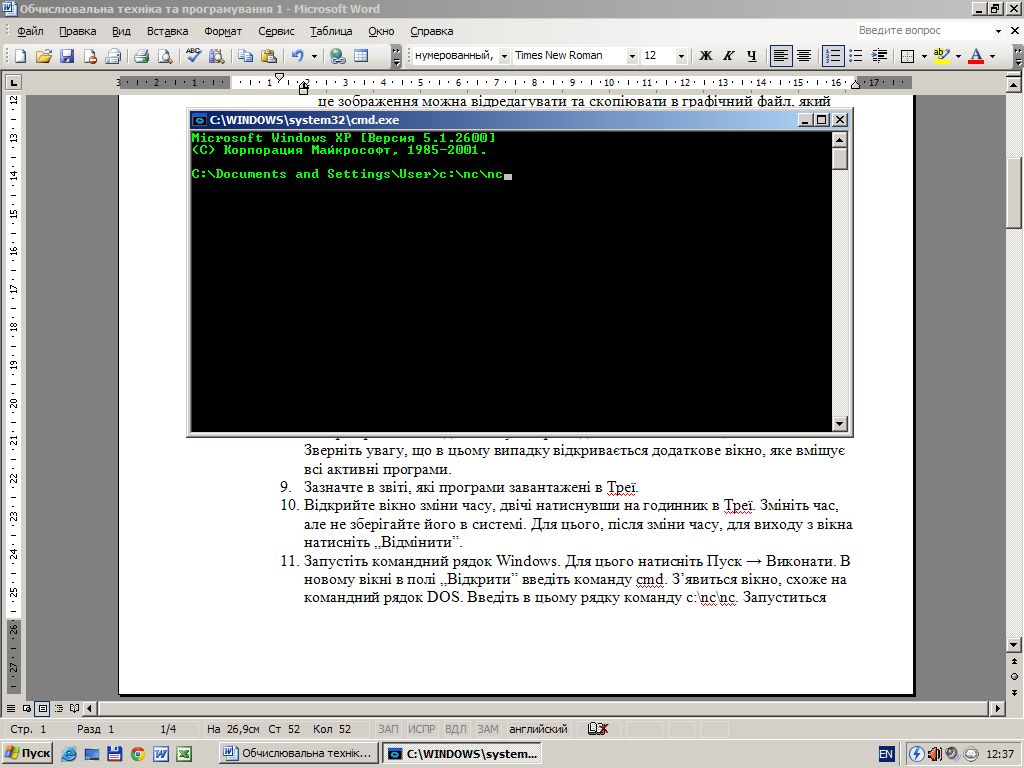Toggle bulleted list button

tap(856, 56)
